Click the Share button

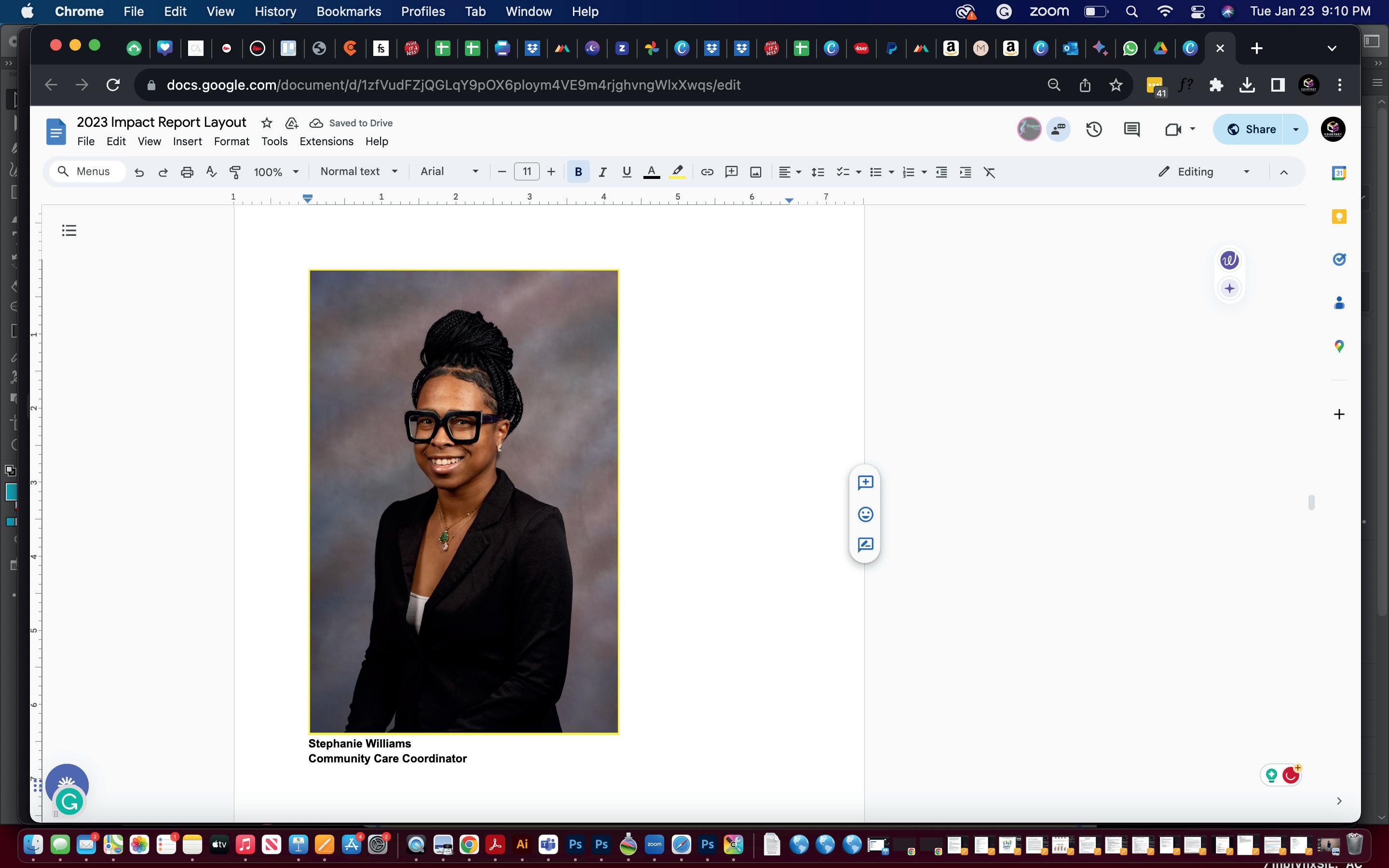tap(1251, 129)
